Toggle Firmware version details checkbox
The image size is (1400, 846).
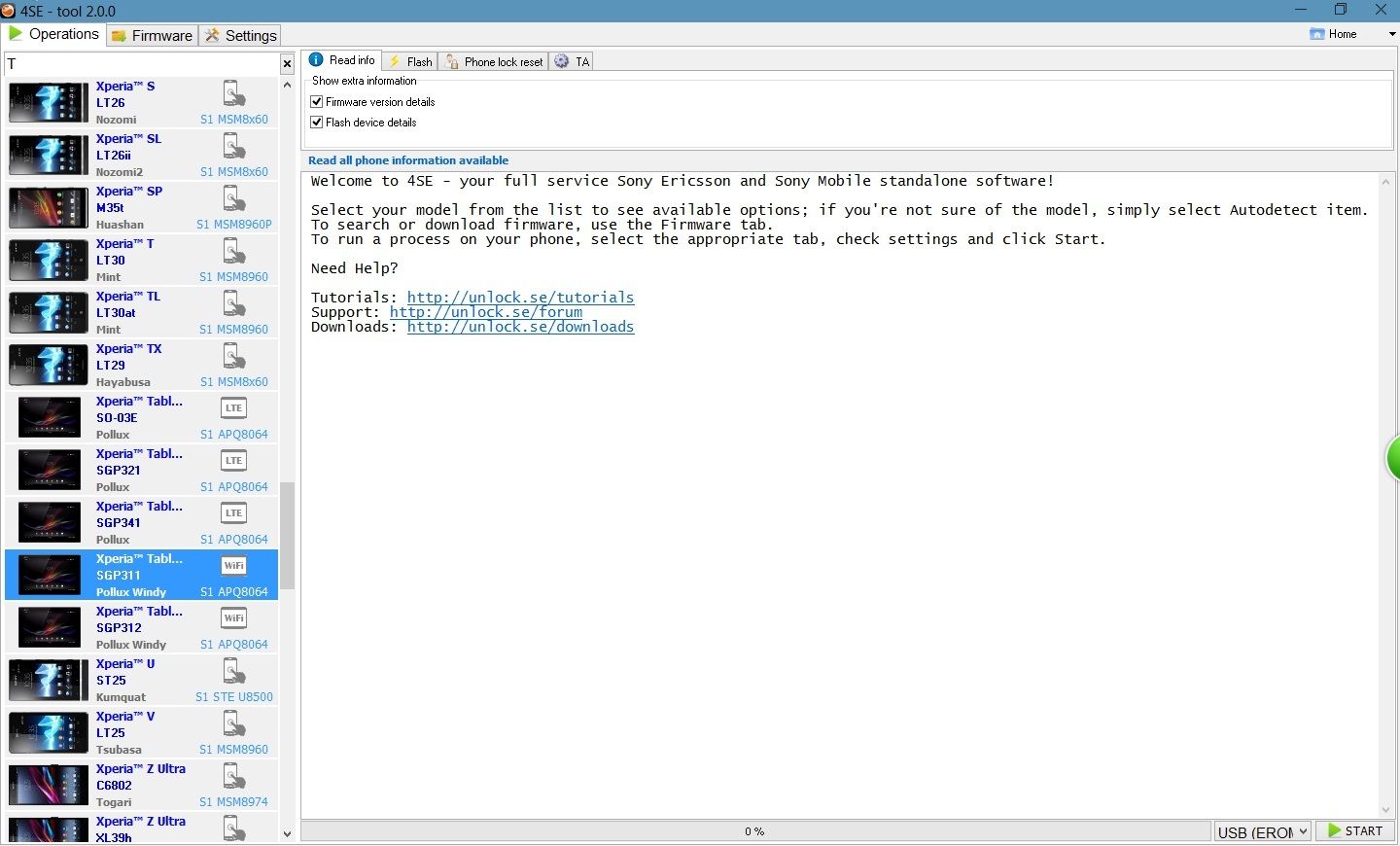tap(316, 101)
